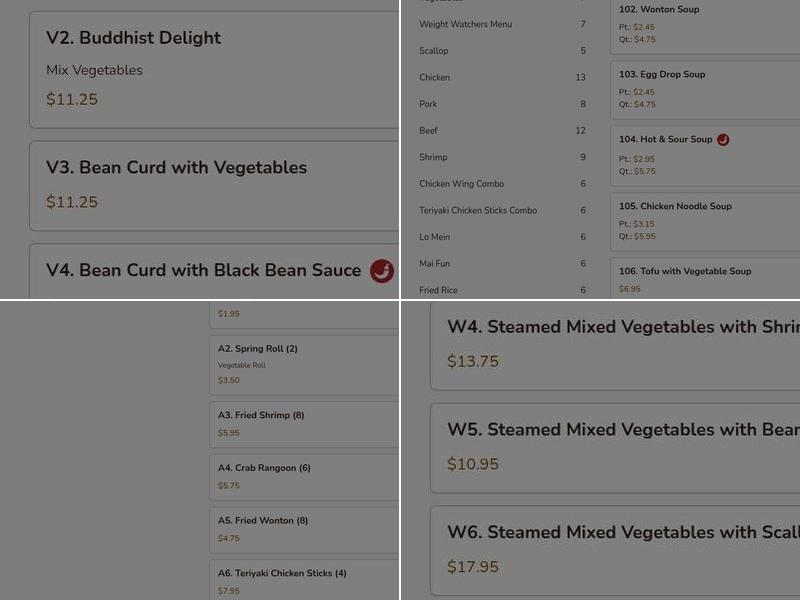This screenshot has height=600, width=800.
Task: Select the V2. Buddhist Delight item
Action: click(x=214, y=70)
